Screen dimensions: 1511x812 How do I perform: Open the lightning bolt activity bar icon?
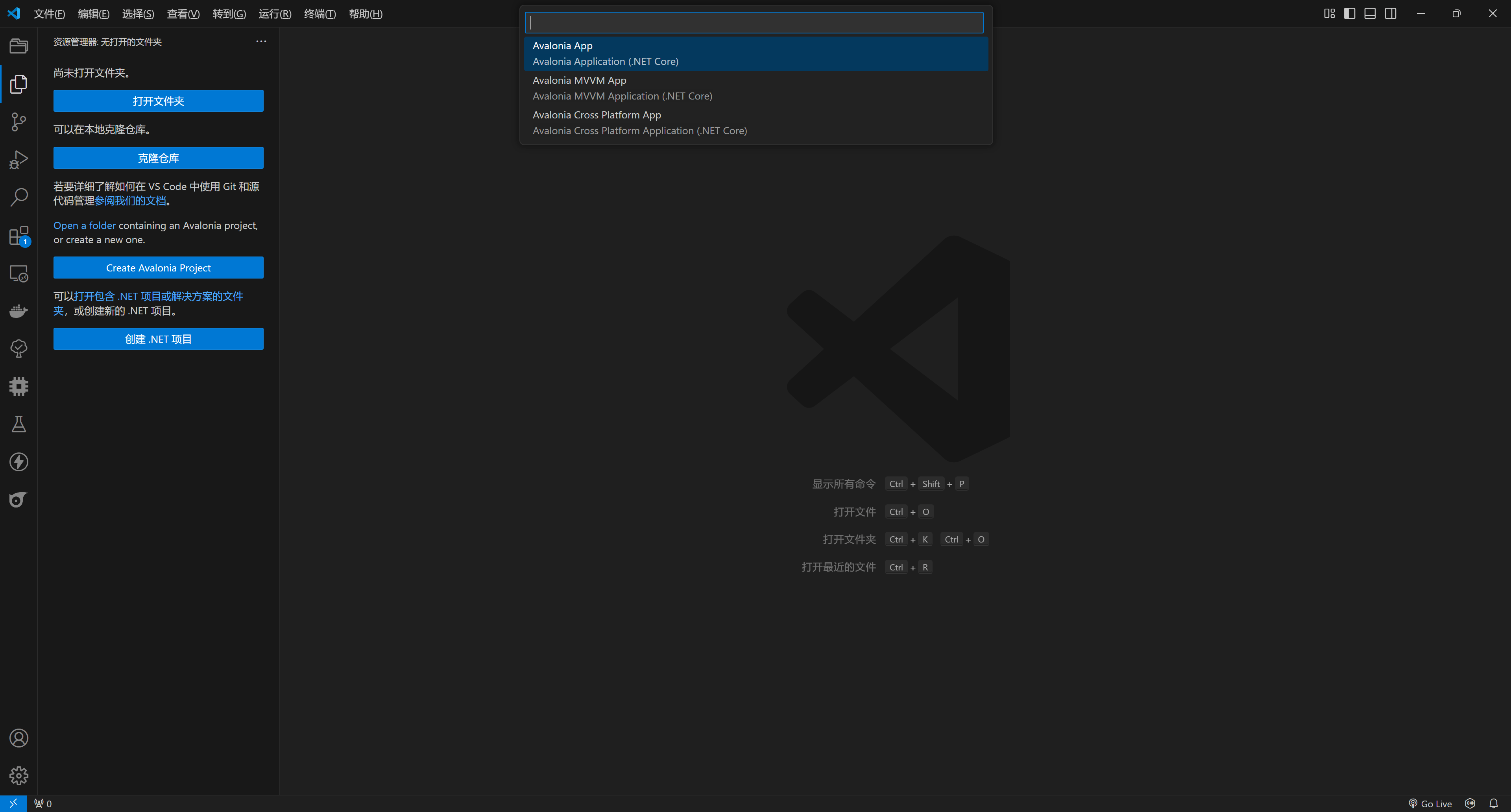coord(19,462)
